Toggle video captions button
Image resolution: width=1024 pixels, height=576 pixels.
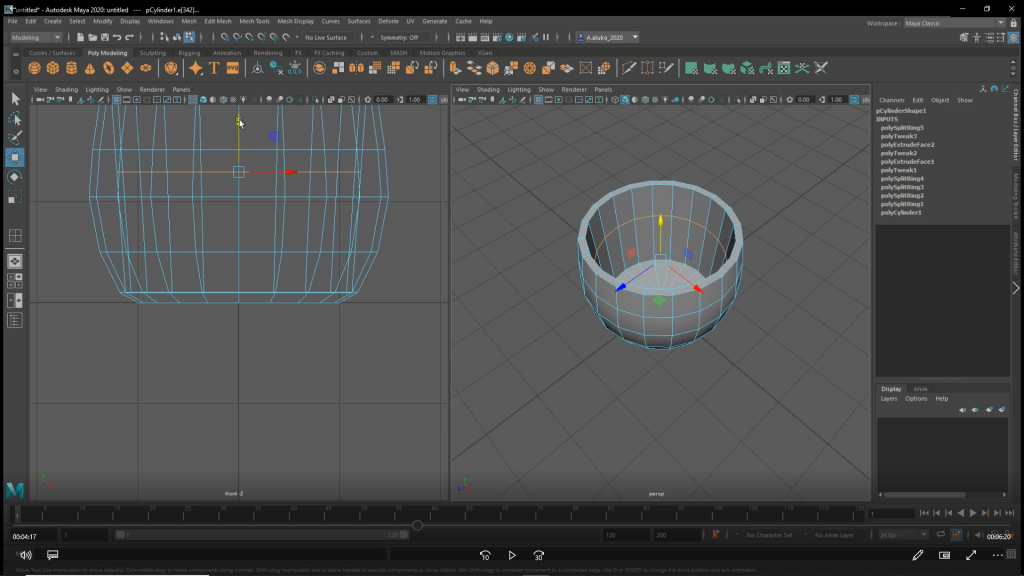(x=52, y=555)
